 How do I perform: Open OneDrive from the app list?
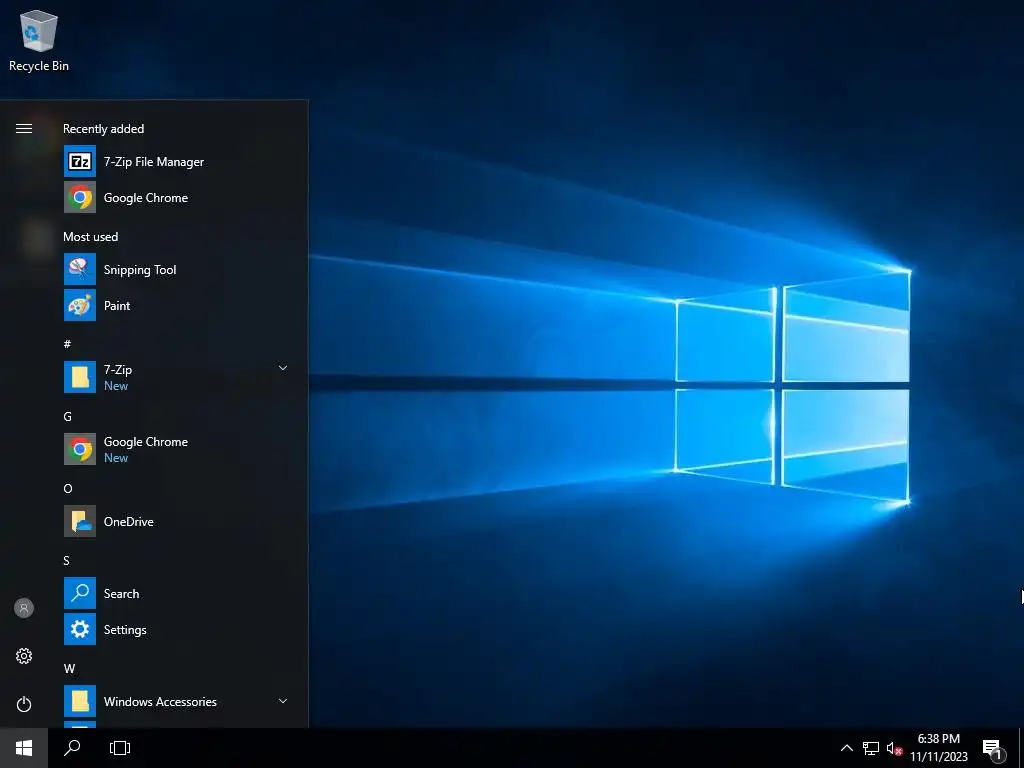184,521
